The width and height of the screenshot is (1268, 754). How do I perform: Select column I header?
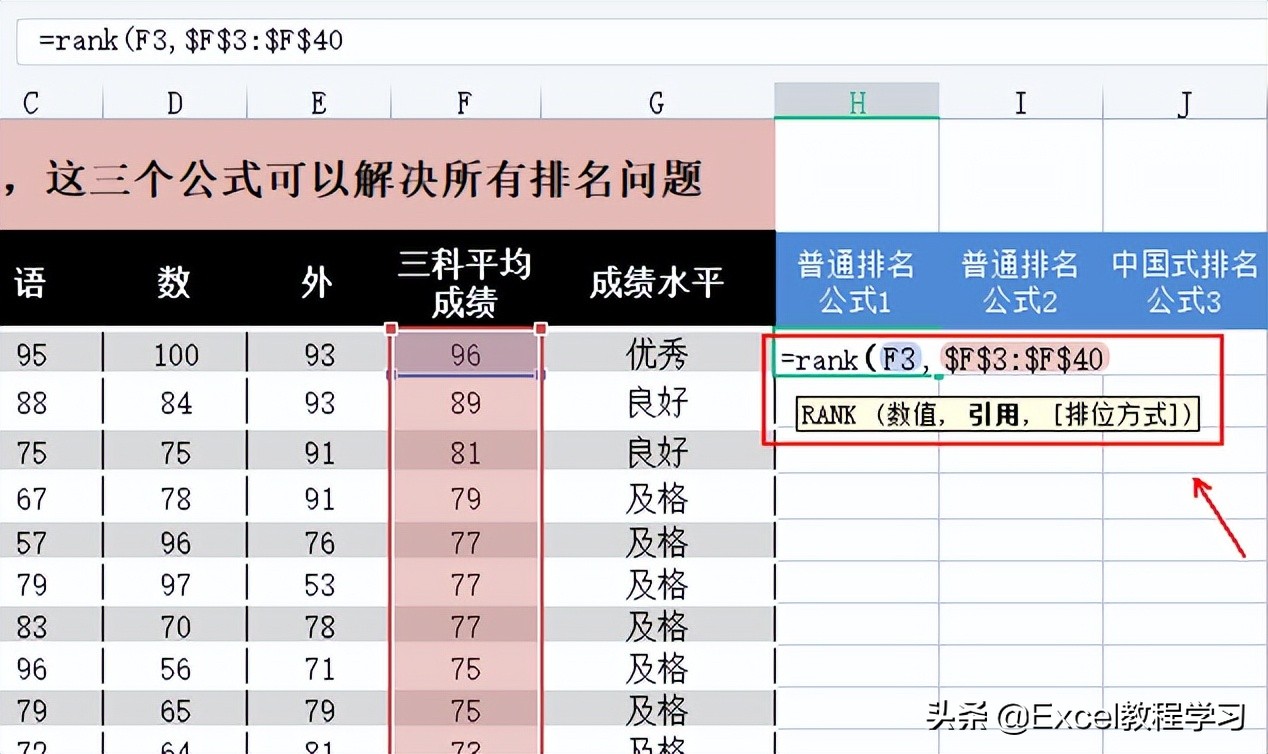click(1021, 102)
